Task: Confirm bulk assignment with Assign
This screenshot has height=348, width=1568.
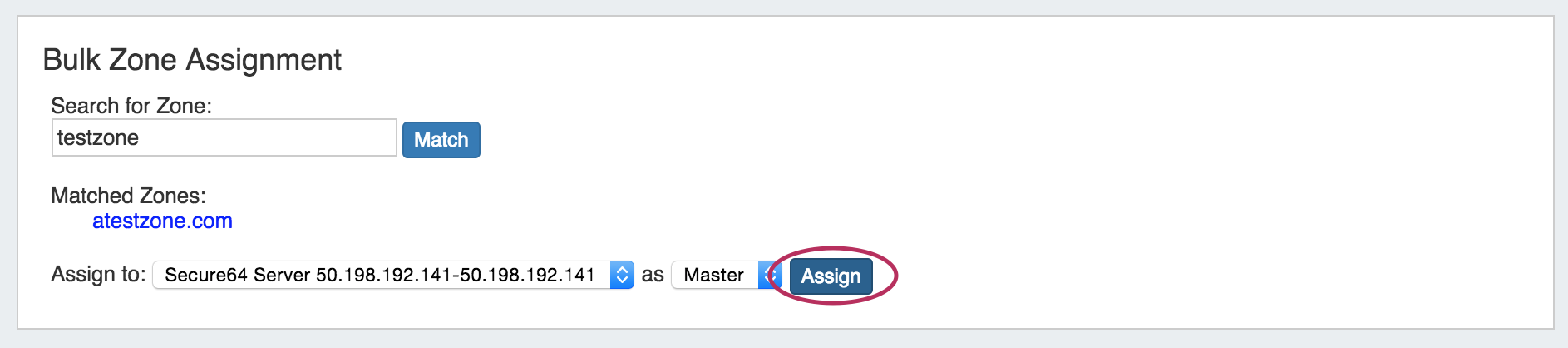Action: 831,276
